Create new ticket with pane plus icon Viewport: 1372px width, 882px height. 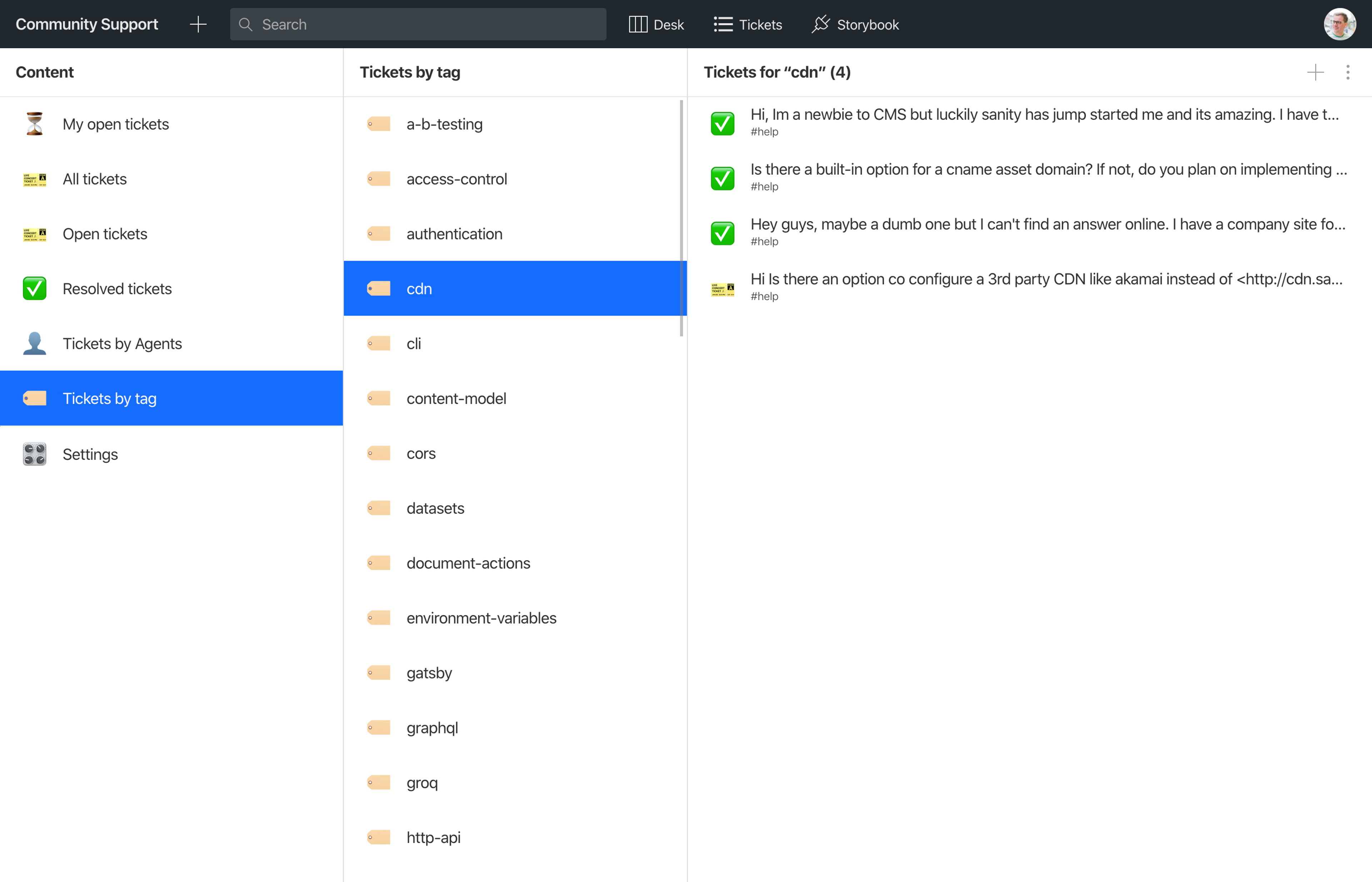1315,72
